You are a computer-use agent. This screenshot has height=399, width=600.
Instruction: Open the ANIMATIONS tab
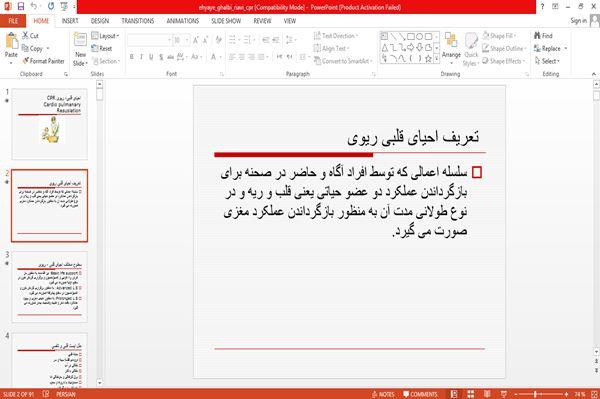pyautogui.click(x=183, y=21)
